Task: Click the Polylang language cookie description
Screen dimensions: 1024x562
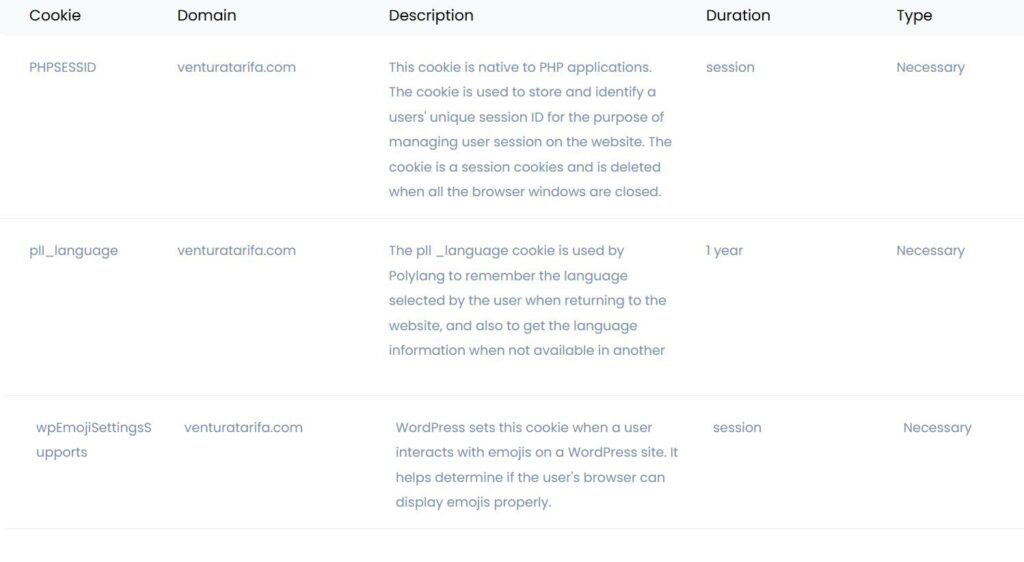Action: coord(528,300)
